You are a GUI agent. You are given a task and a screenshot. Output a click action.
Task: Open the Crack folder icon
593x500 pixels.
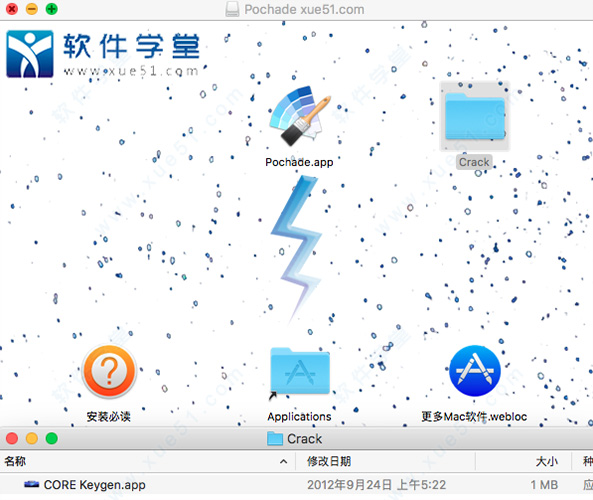[475, 116]
